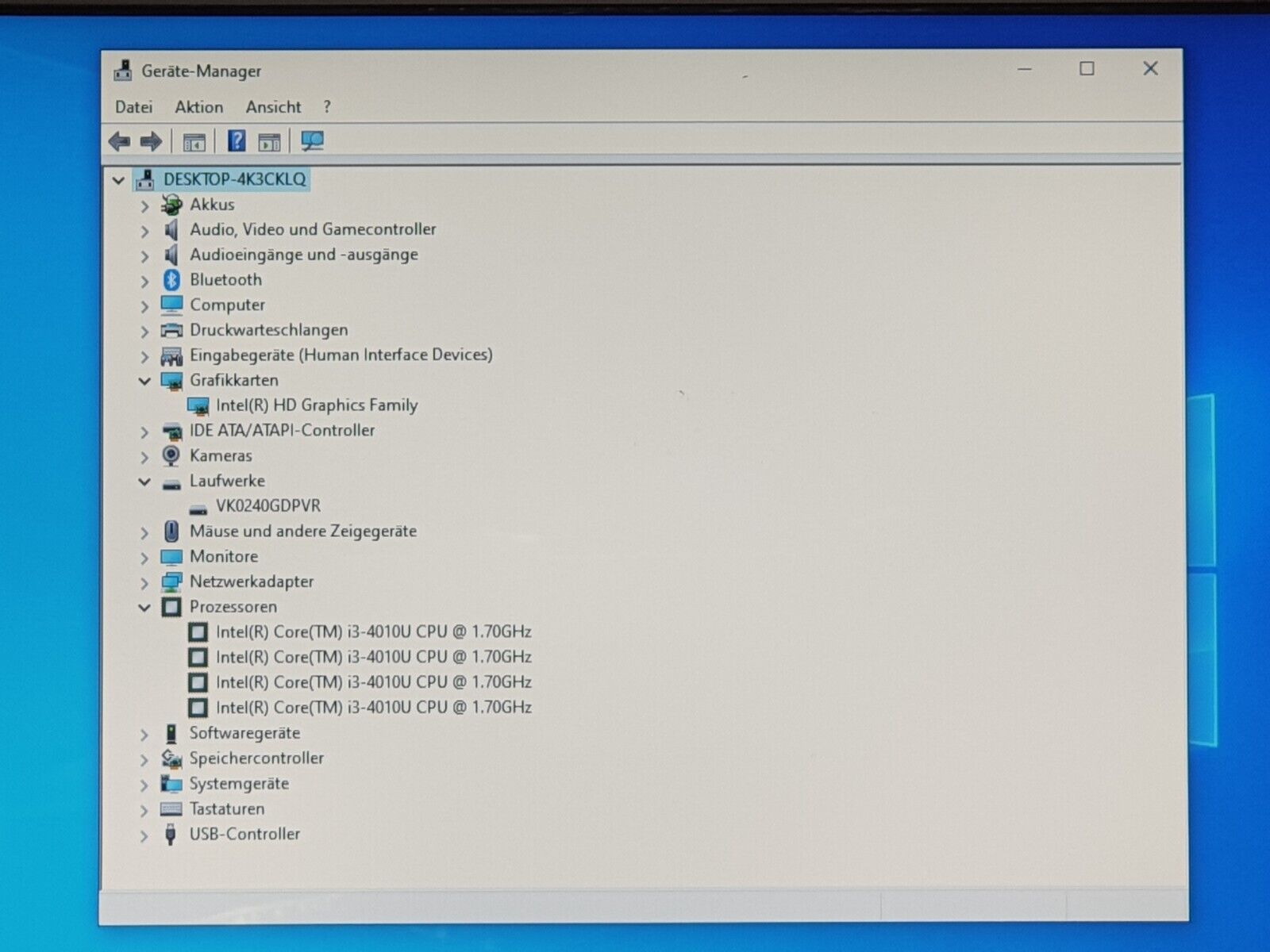Select the Speichercontroller label

point(256,758)
